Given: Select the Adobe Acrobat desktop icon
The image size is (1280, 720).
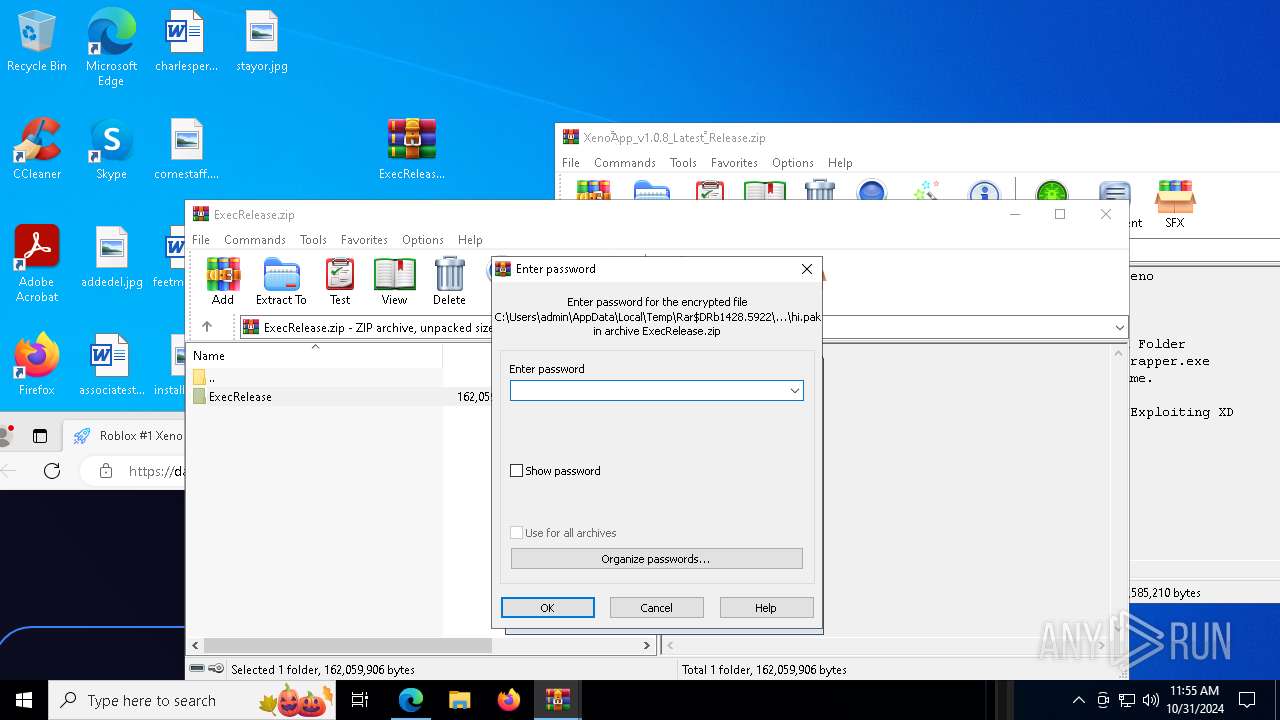Looking at the screenshot, I should (x=37, y=264).
